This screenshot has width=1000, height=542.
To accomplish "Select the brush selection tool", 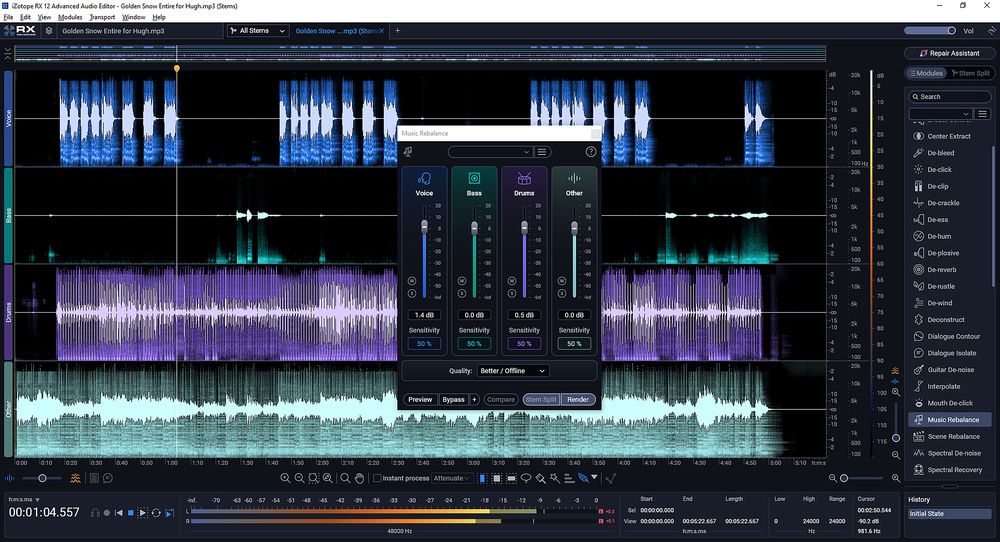I will pyautogui.click(x=540, y=478).
